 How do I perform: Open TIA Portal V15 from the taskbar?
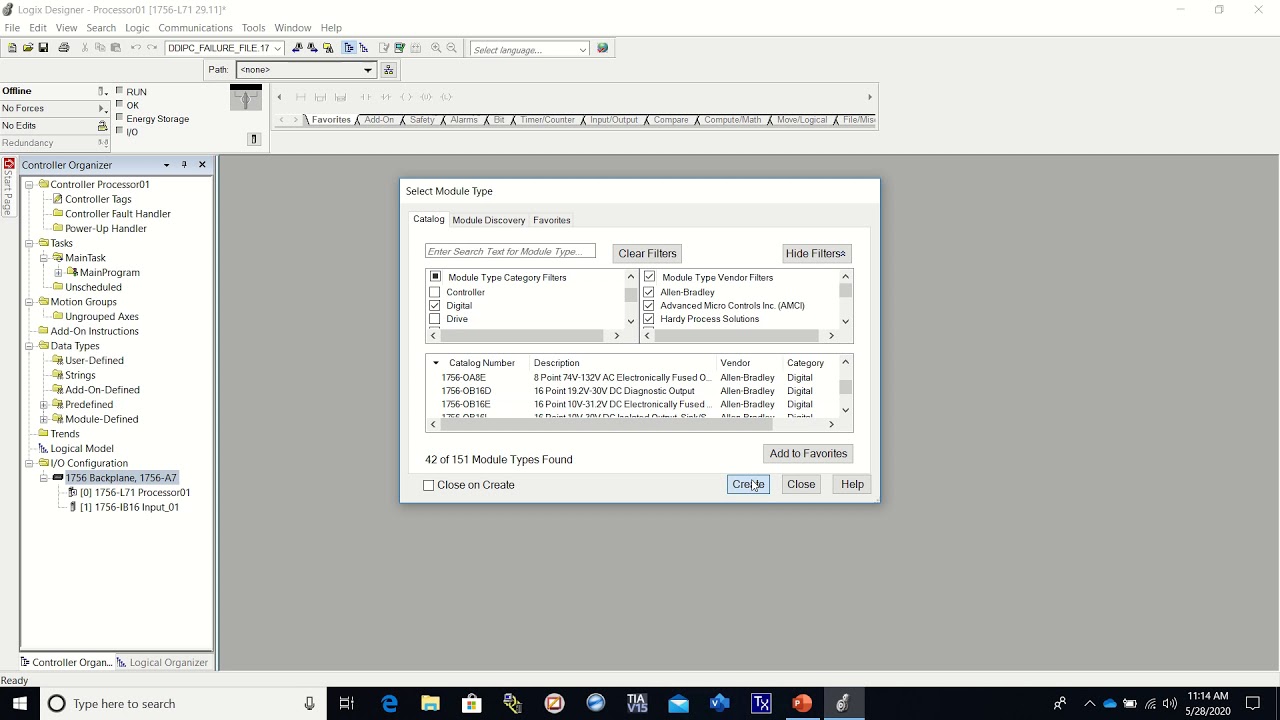coord(637,703)
